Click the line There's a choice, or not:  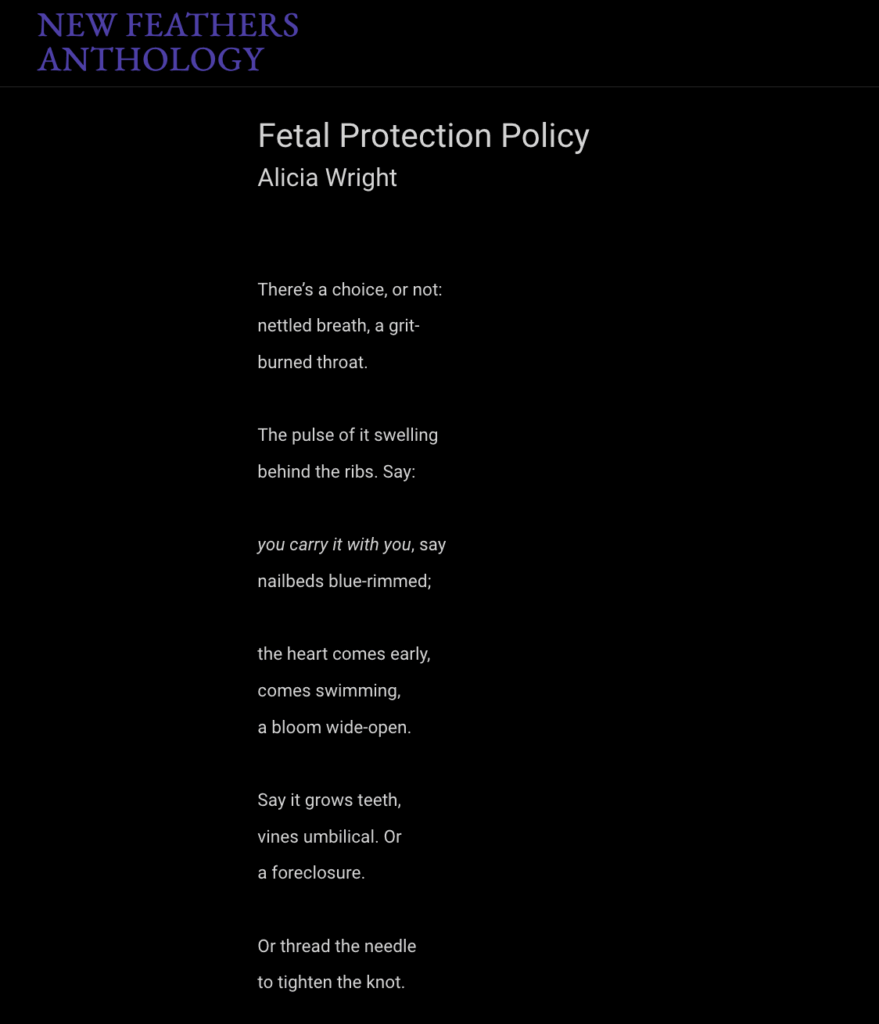[x=349, y=289]
